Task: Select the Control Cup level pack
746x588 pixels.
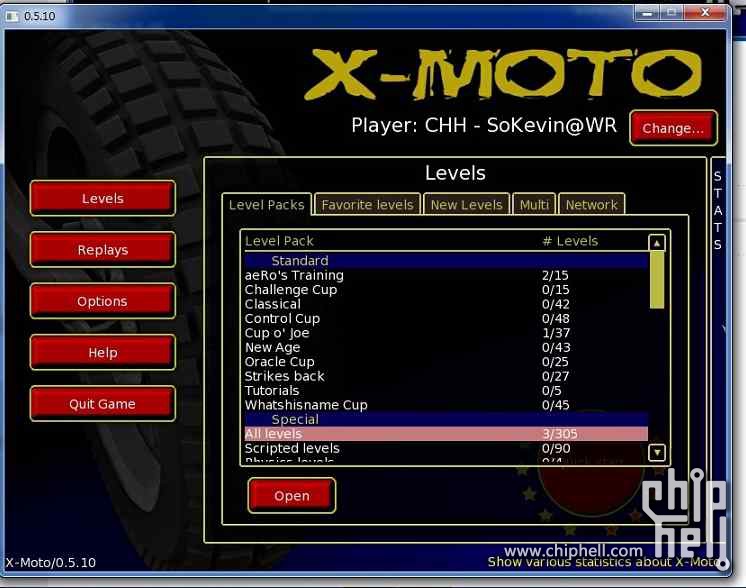Action: click(x=446, y=318)
